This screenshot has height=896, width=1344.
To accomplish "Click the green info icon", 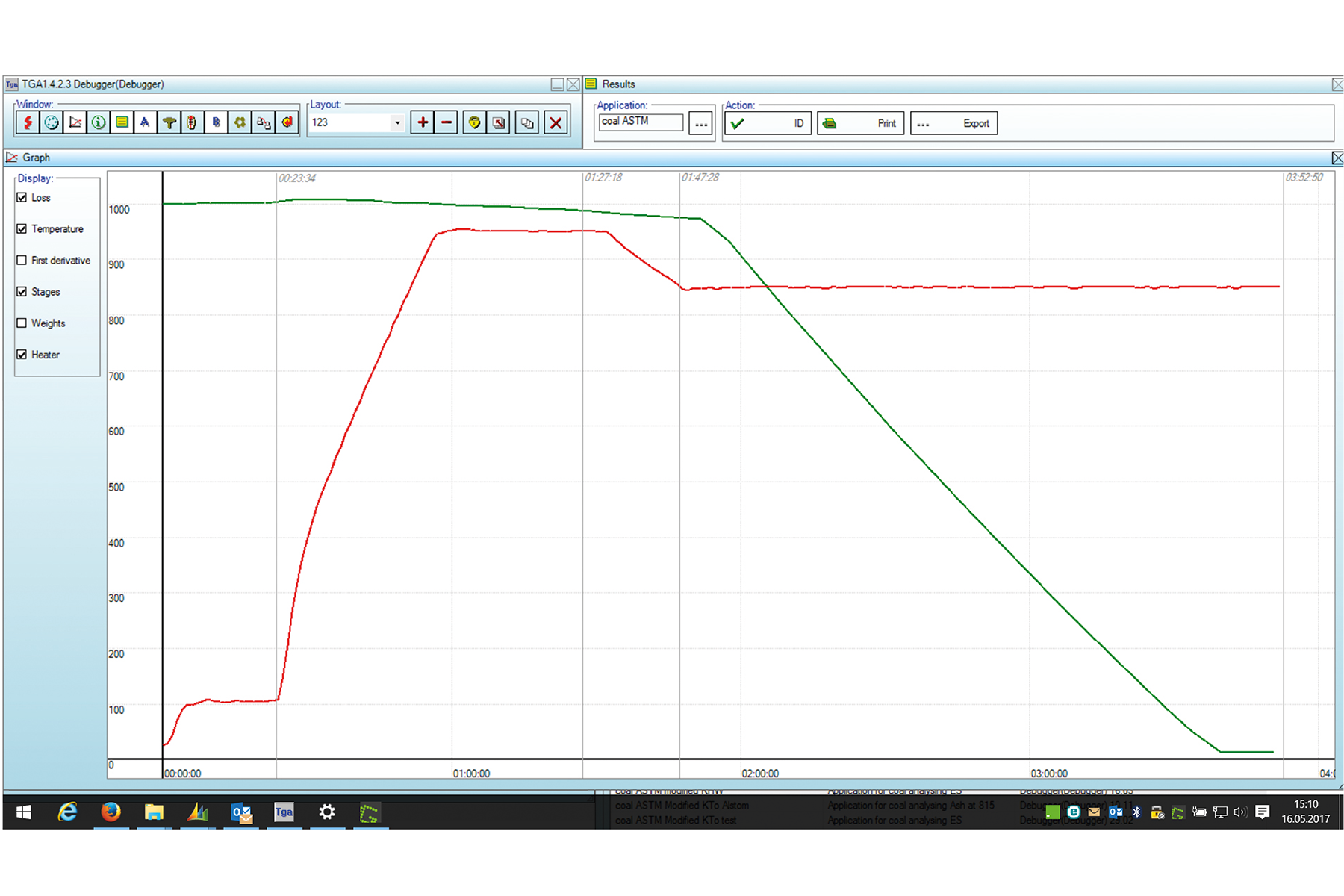I will click(x=99, y=122).
